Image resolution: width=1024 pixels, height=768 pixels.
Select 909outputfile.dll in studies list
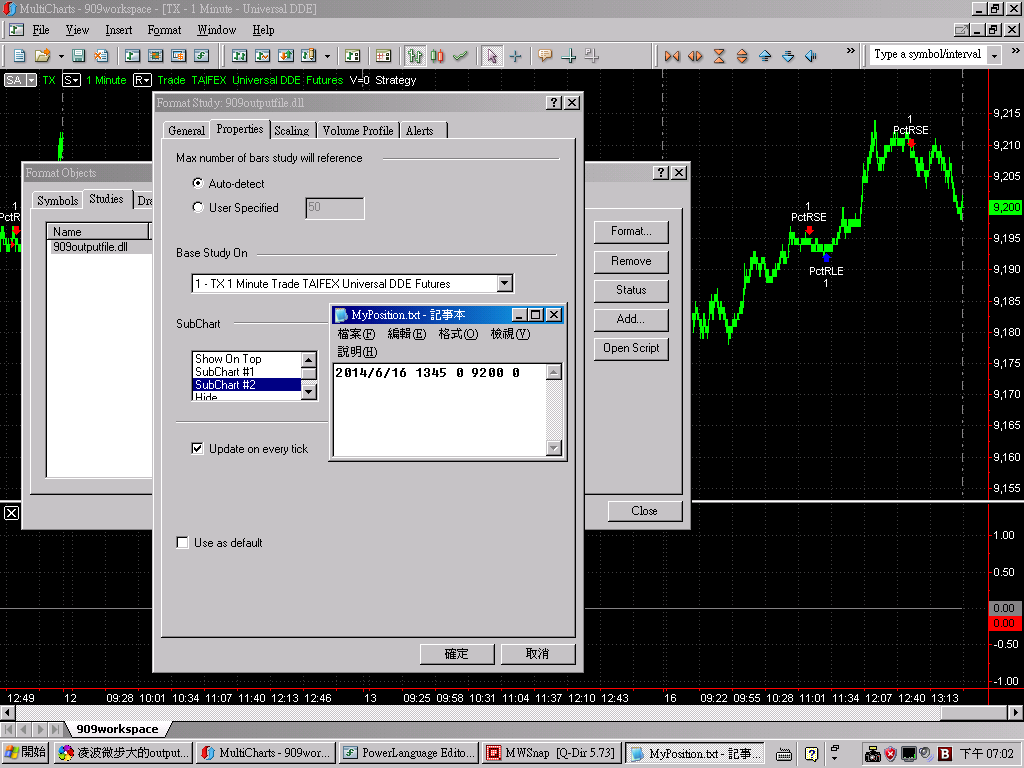100,247
